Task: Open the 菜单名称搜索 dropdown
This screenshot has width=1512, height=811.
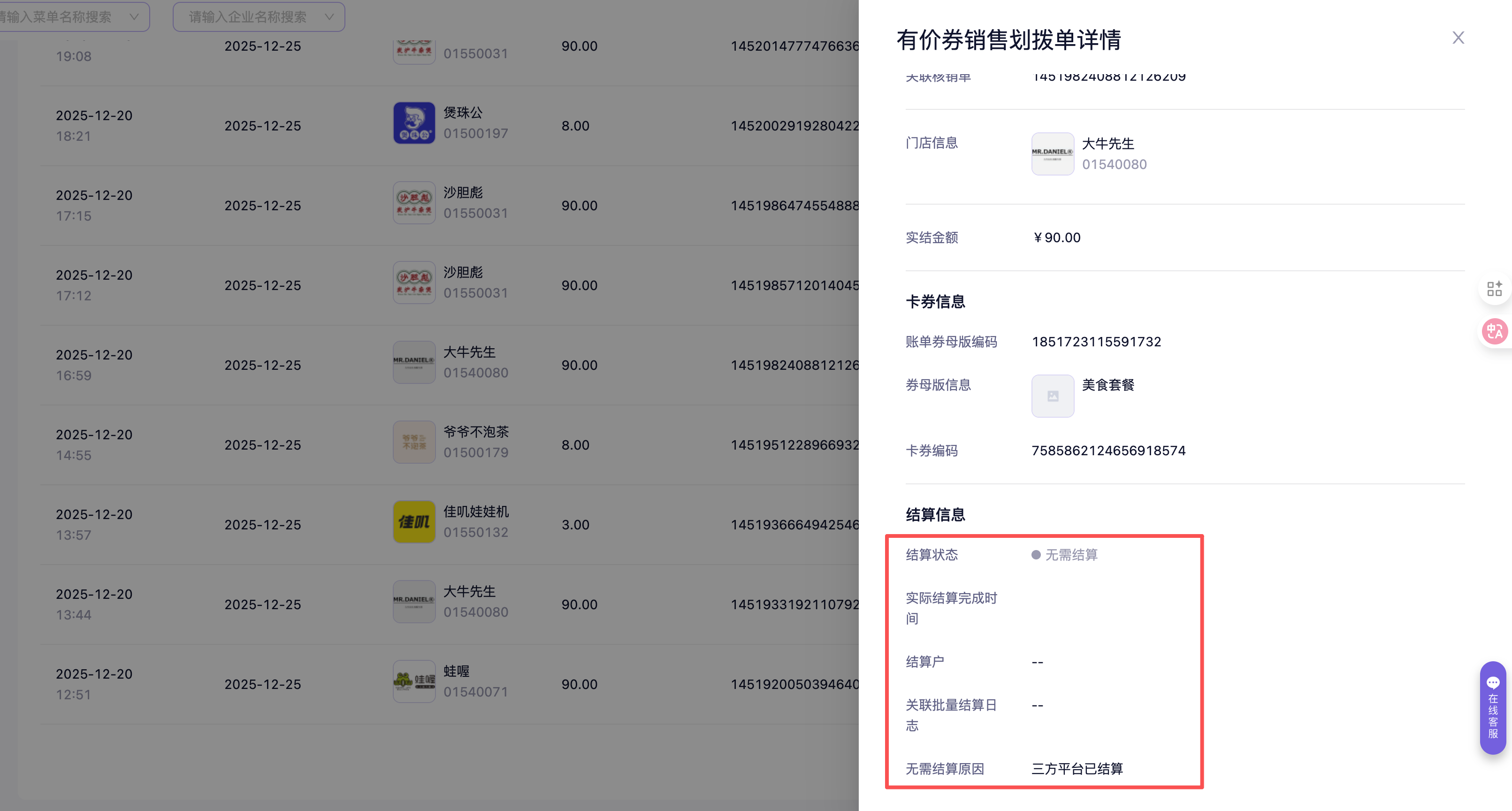Action: (x=70, y=16)
